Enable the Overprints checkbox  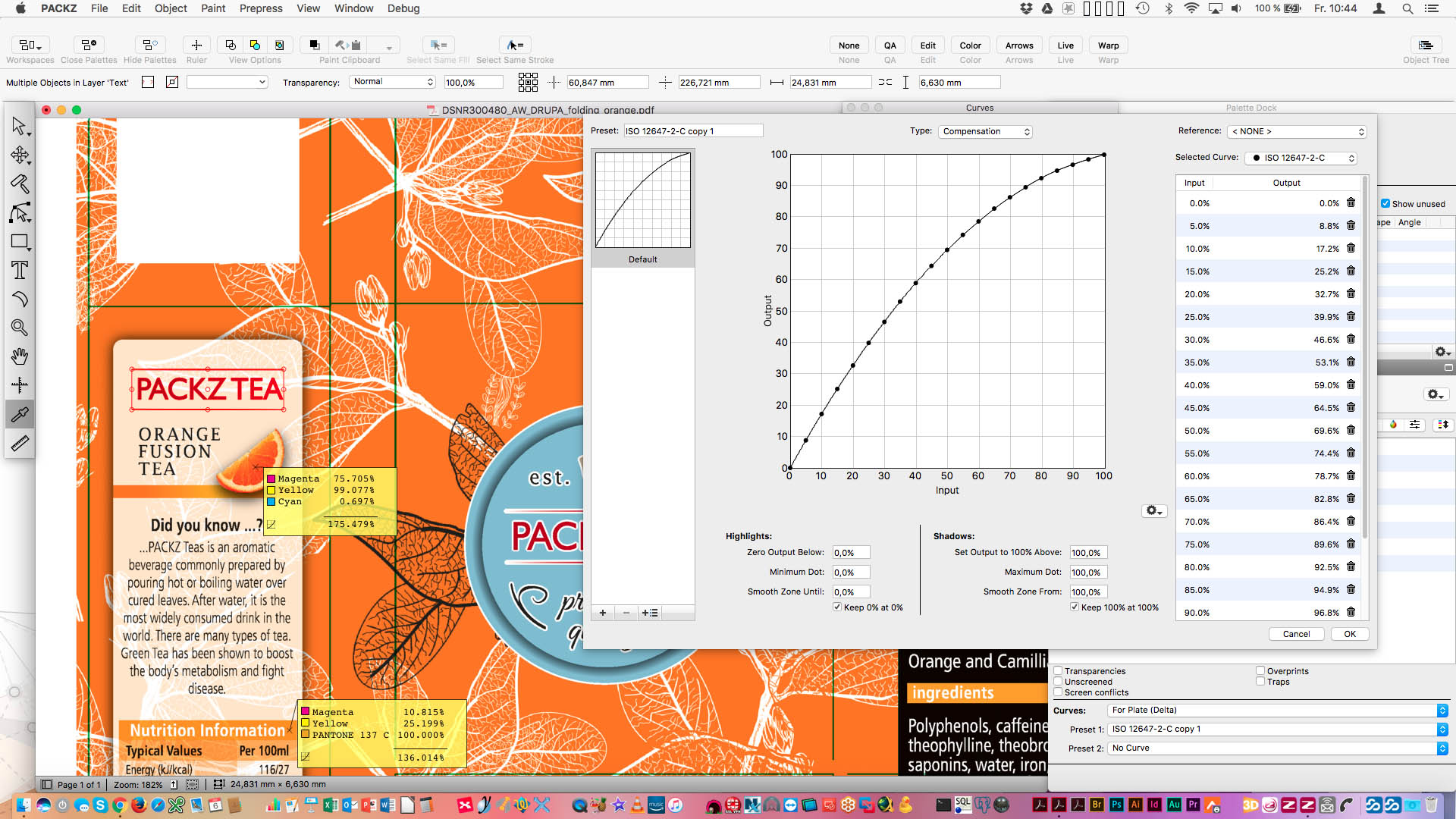[x=1260, y=670]
